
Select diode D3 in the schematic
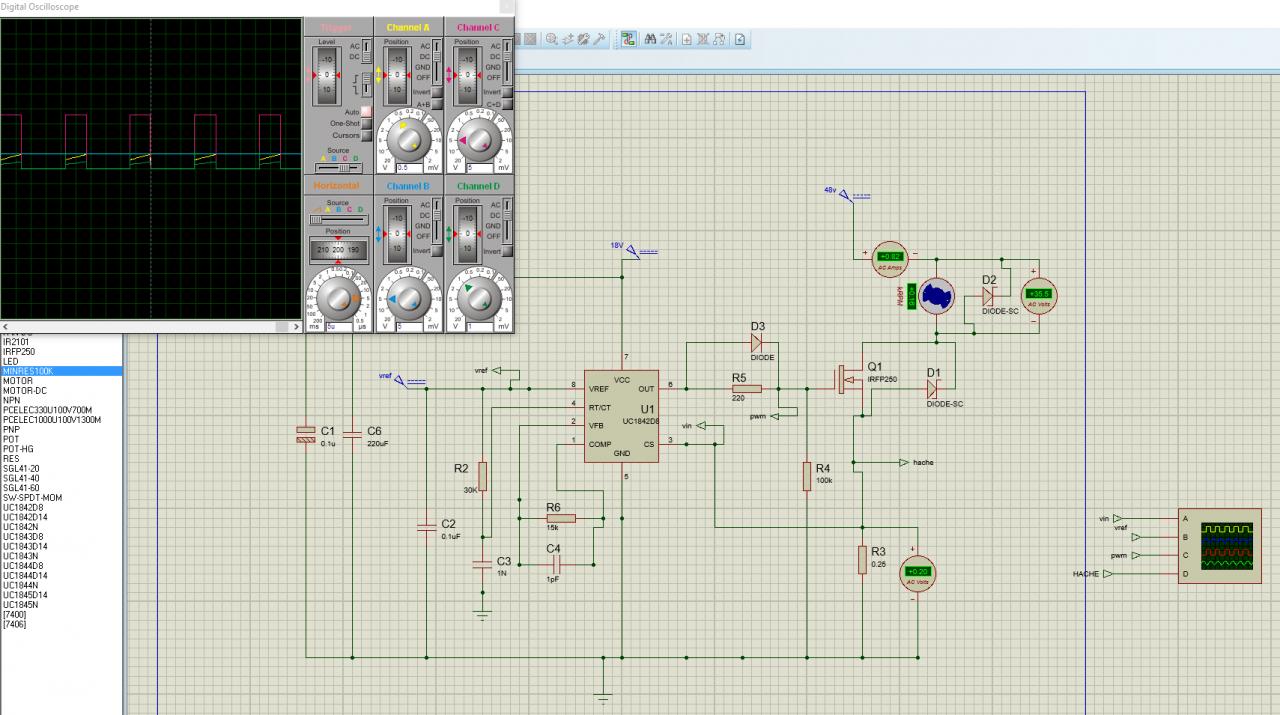pyautogui.click(x=757, y=342)
